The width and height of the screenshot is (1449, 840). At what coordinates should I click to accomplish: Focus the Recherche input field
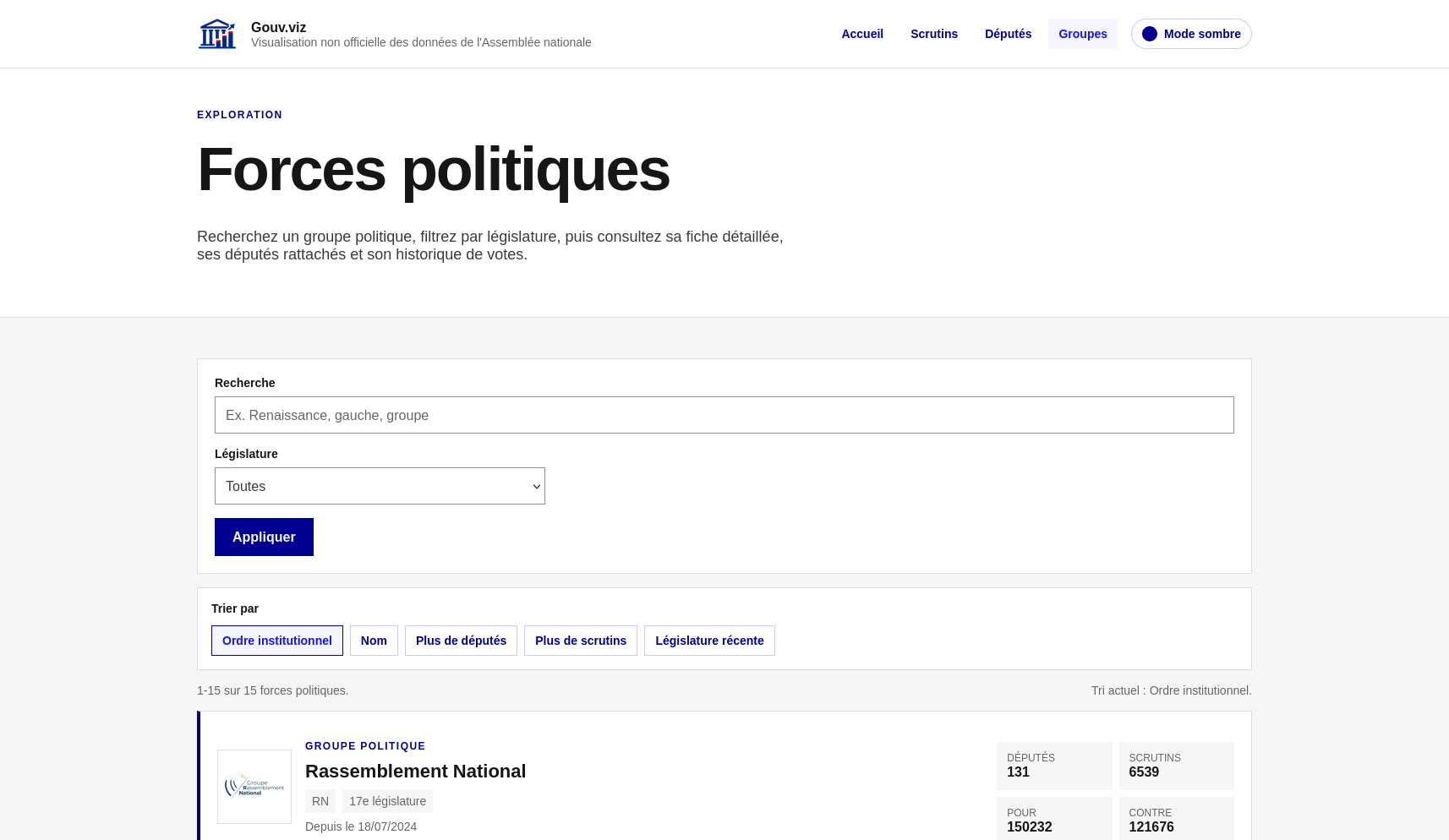[724, 415]
